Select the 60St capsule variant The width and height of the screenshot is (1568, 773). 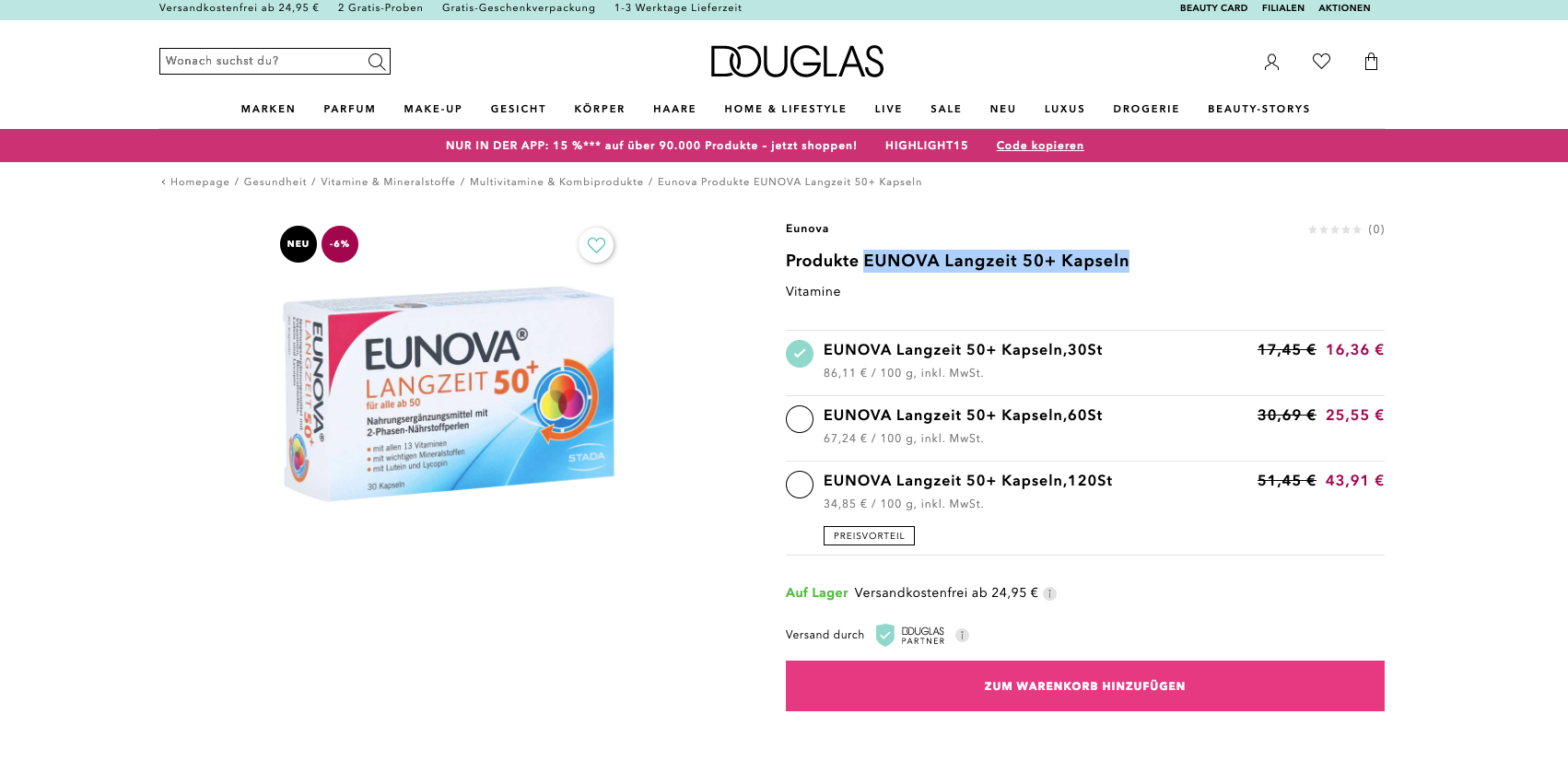click(x=1084, y=428)
